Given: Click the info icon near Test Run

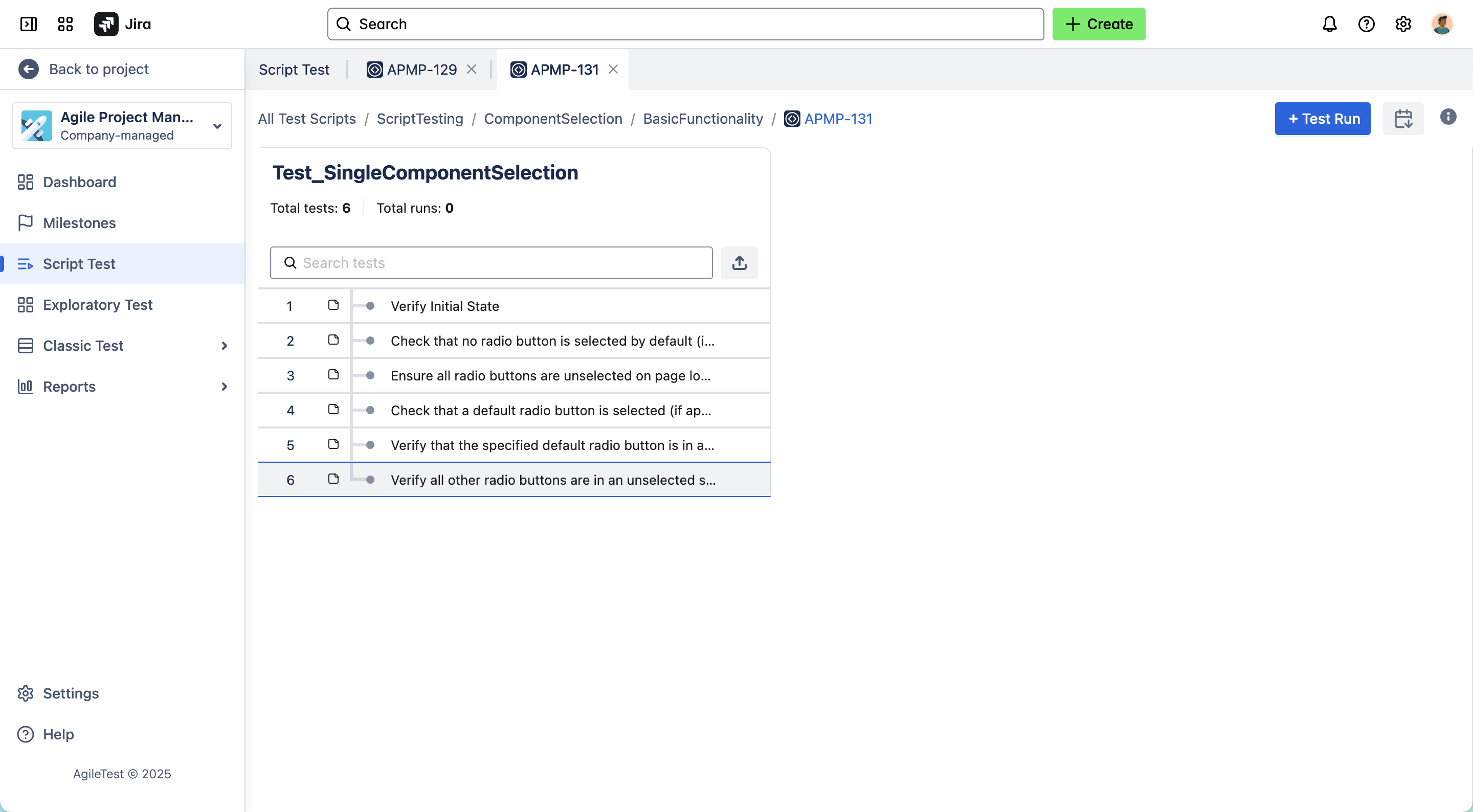Looking at the screenshot, I should pyautogui.click(x=1448, y=117).
